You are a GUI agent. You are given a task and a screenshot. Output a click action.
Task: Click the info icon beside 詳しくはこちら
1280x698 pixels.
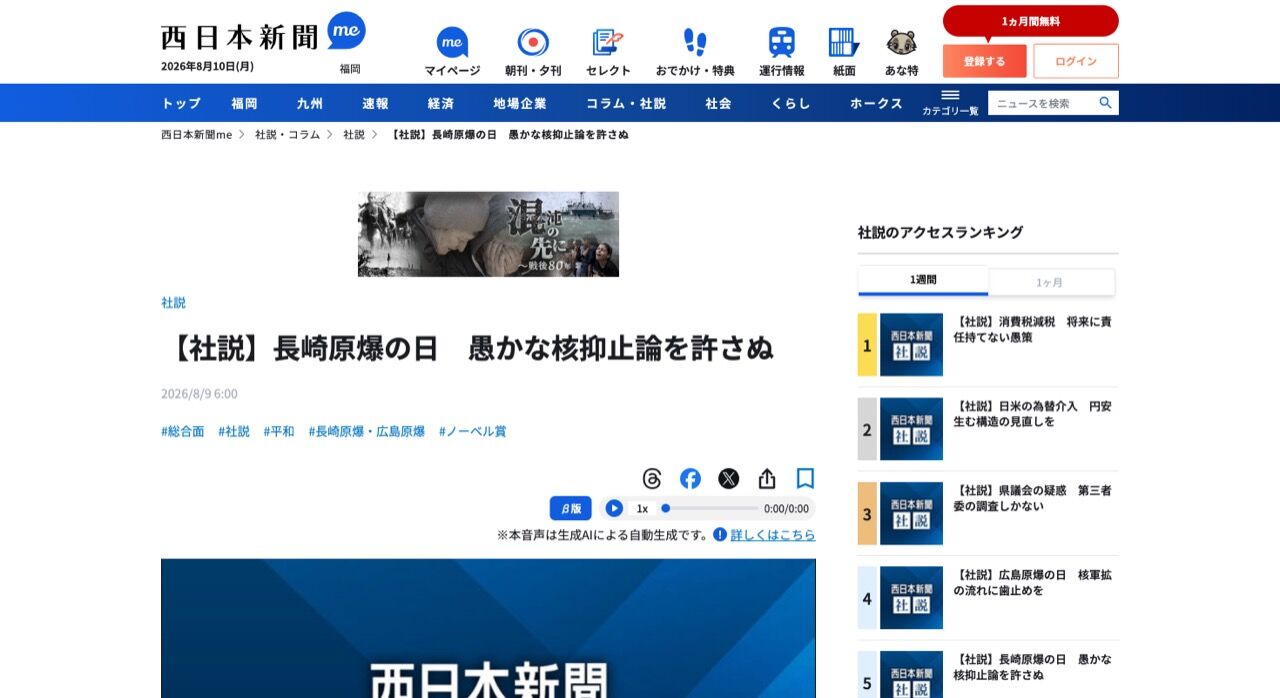click(x=720, y=535)
